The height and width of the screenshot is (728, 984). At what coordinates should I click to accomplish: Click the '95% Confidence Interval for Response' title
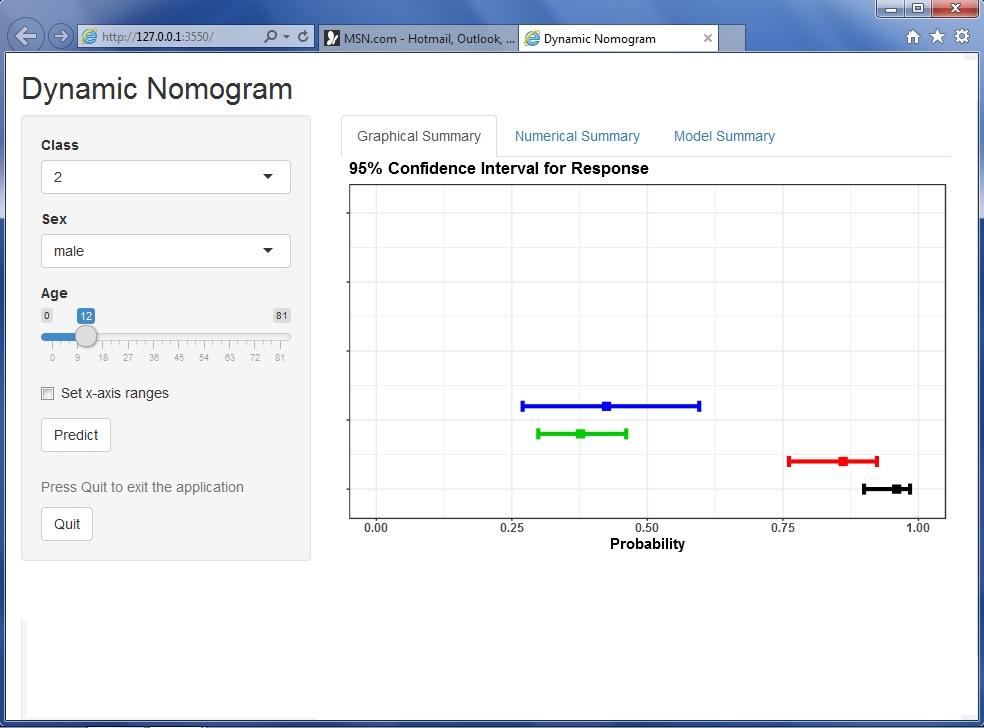tap(499, 168)
